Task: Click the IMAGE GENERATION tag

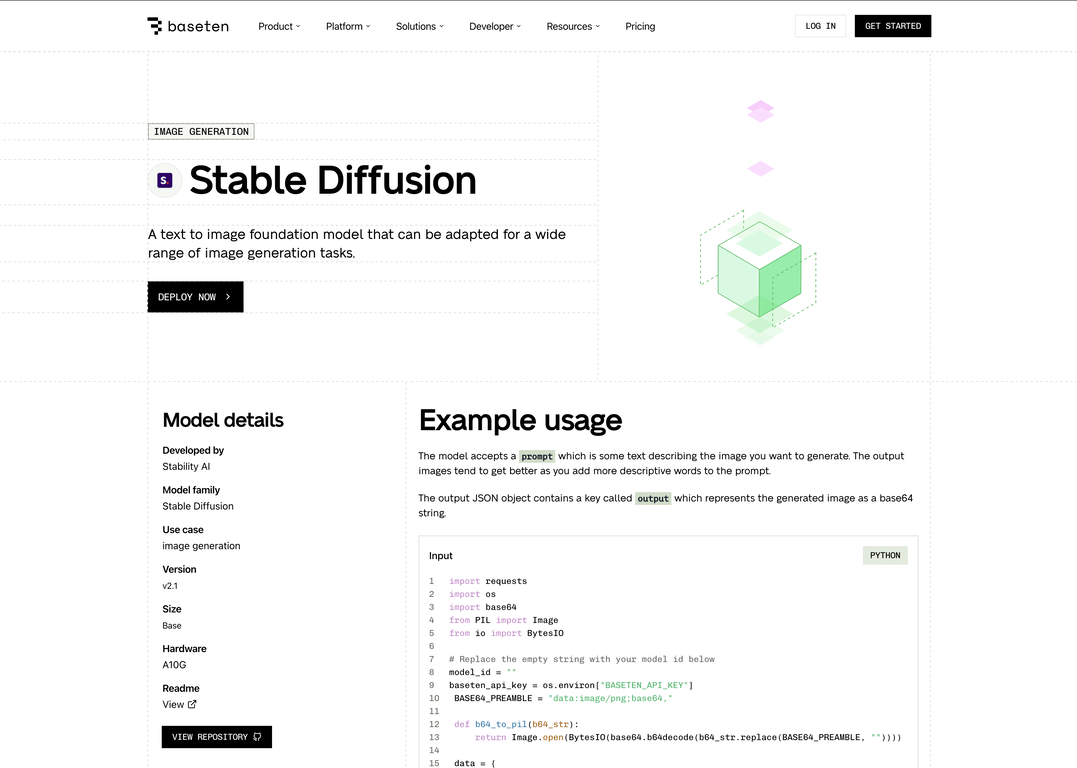Action: 201,131
